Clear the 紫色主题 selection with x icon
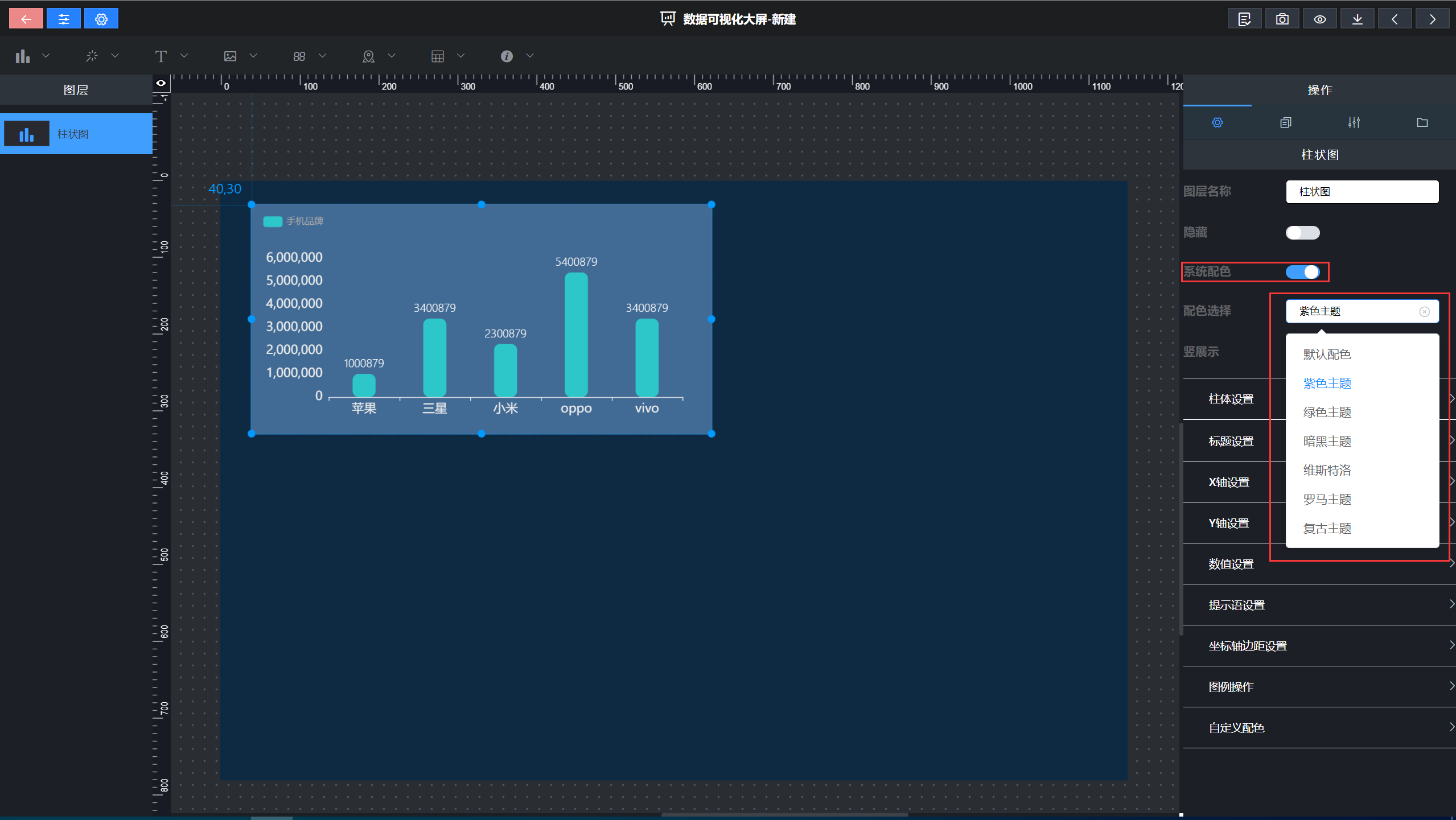The image size is (1456, 820). click(x=1424, y=311)
